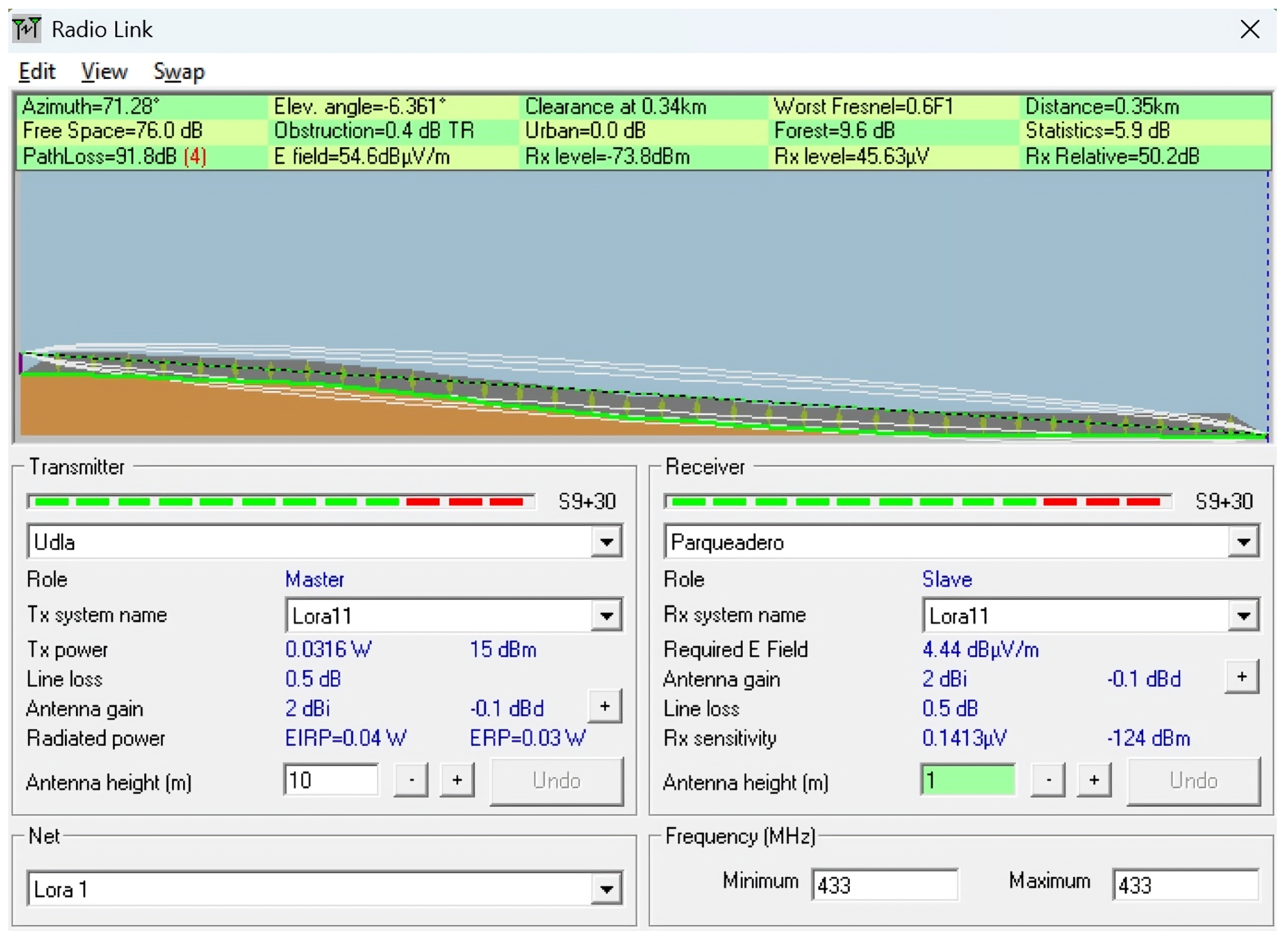Click plus button beside transmitter antenna gain
This screenshot has width=1288, height=942.
[604, 706]
